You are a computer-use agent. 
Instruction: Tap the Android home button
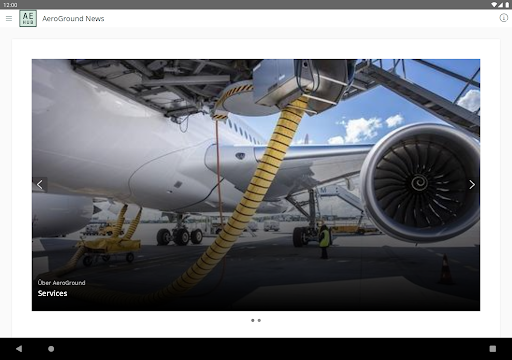[51, 349]
